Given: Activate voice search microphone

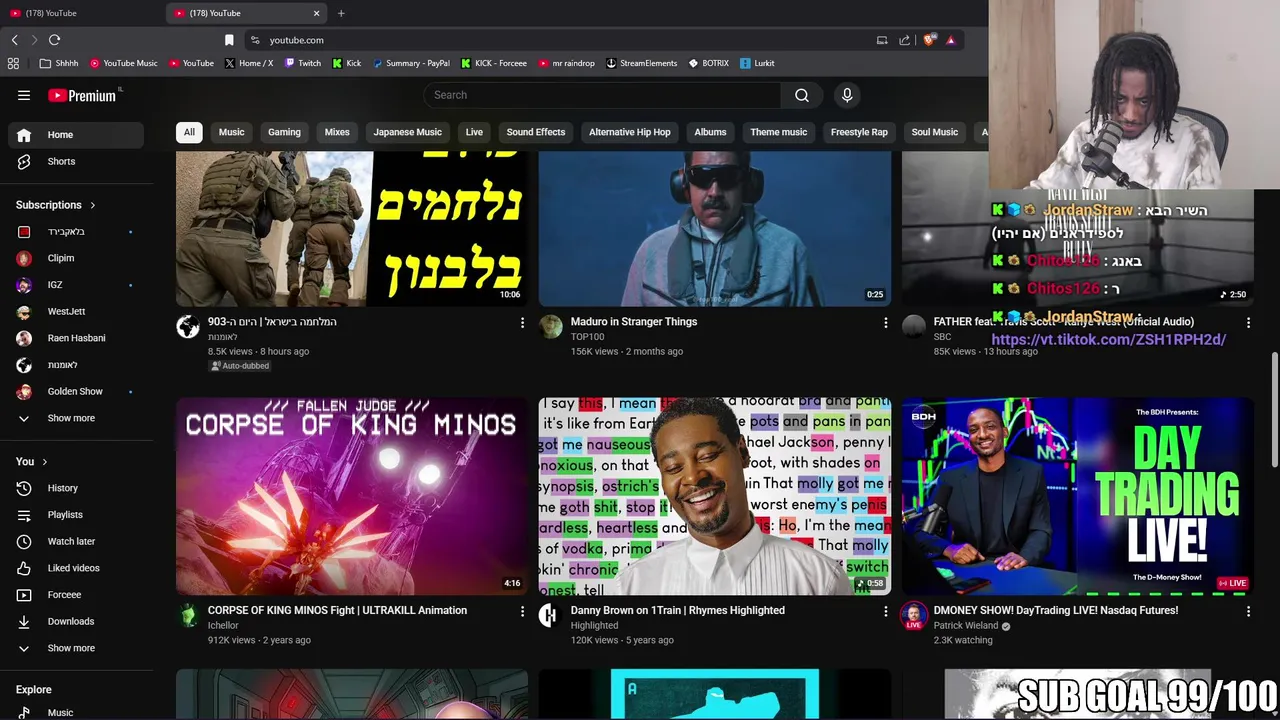Looking at the screenshot, I should point(847,95).
